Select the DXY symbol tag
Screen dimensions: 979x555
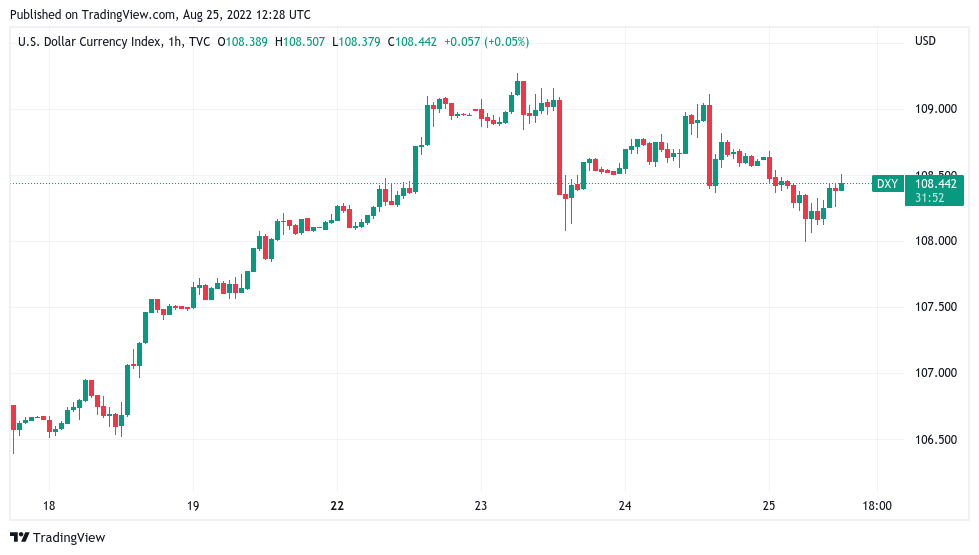pos(887,183)
